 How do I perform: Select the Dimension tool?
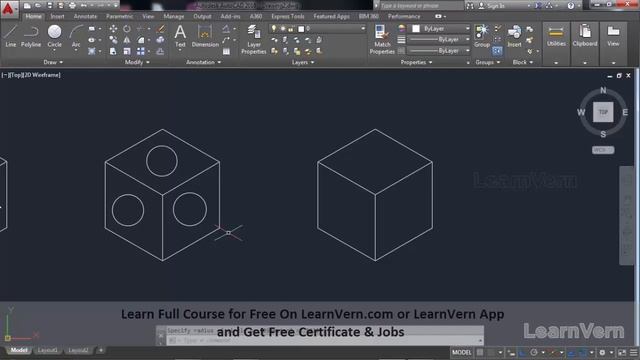click(205, 36)
